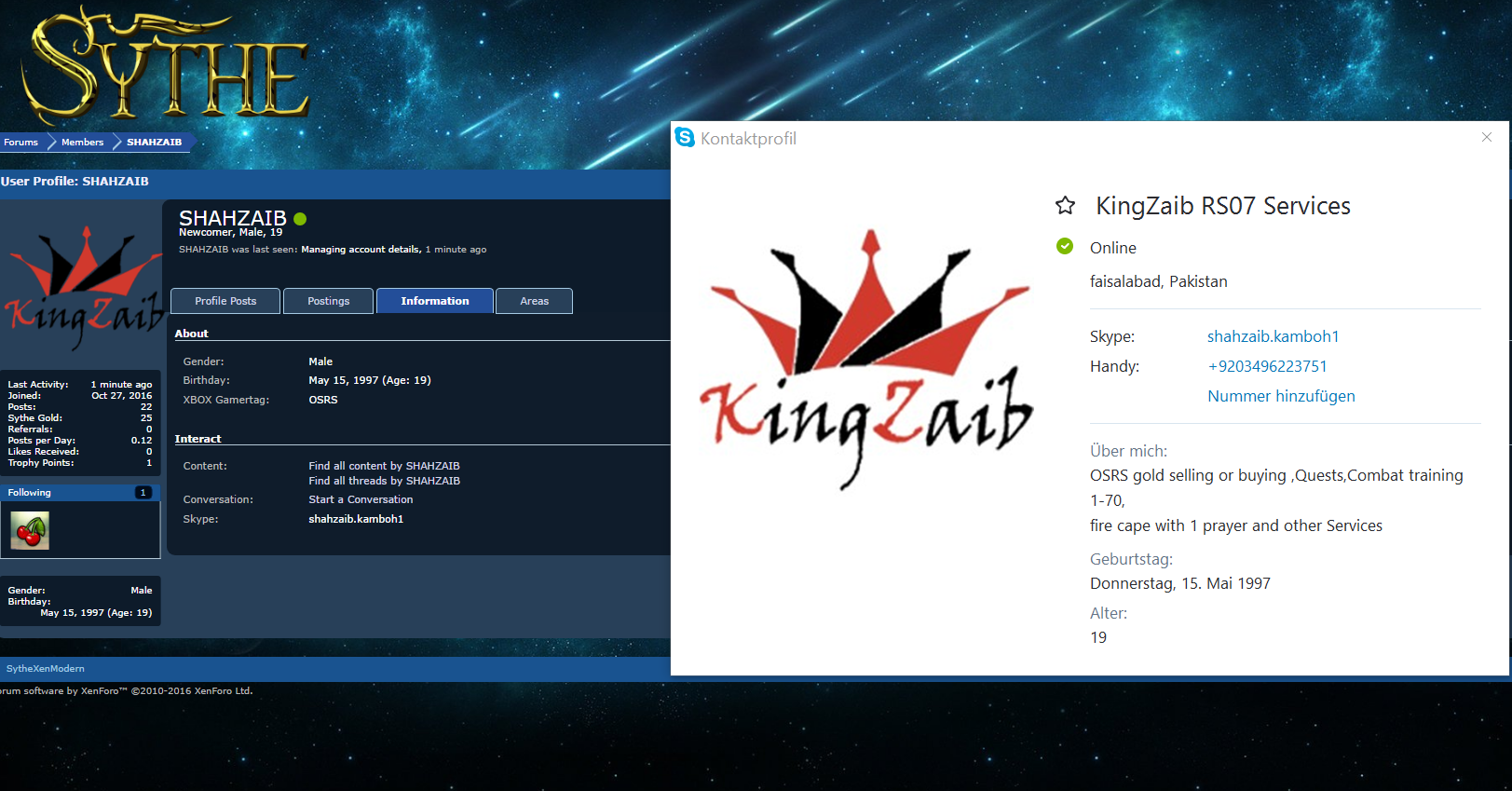The height and width of the screenshot is (791, 1512).
Task: Click the Alter value 19 in Skype
Action: coord(1098,637)
